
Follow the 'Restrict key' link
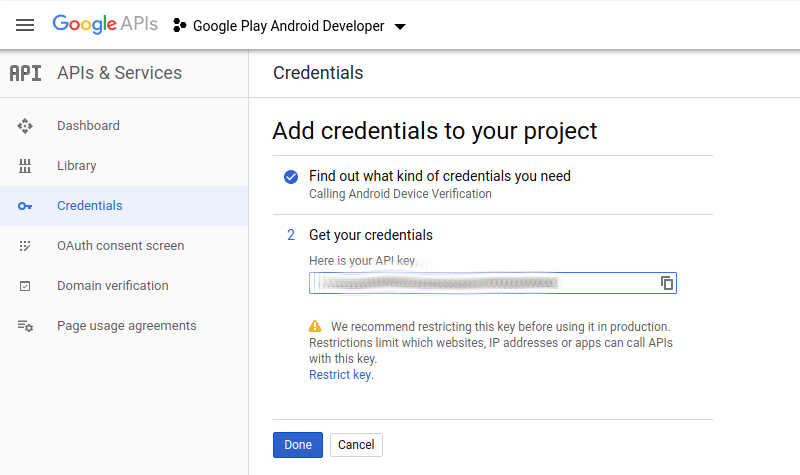click(x=340, y=375)
